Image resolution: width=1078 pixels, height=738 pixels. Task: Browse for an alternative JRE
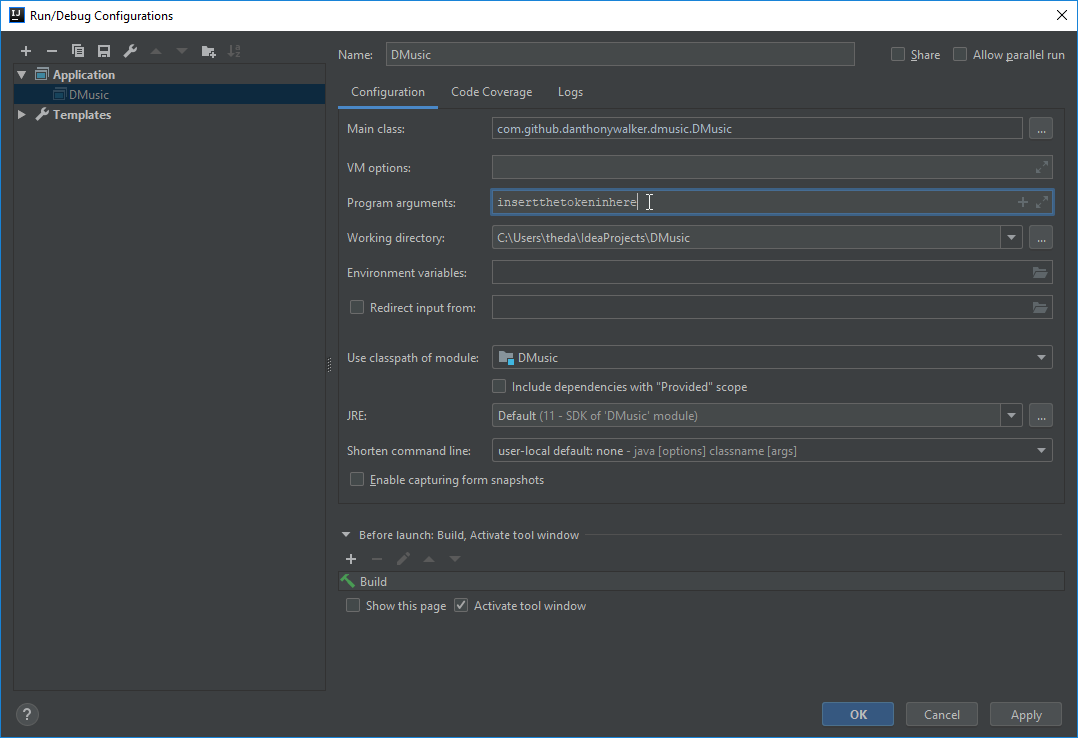point(1041,415)
